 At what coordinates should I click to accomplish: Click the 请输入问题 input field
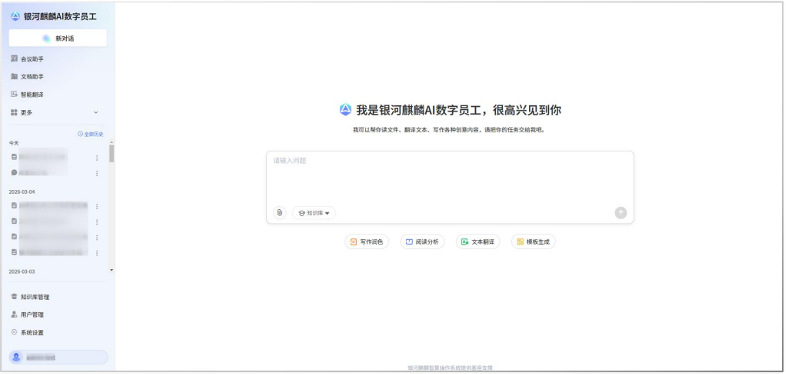pyautogui.click(x=450, y=178)
